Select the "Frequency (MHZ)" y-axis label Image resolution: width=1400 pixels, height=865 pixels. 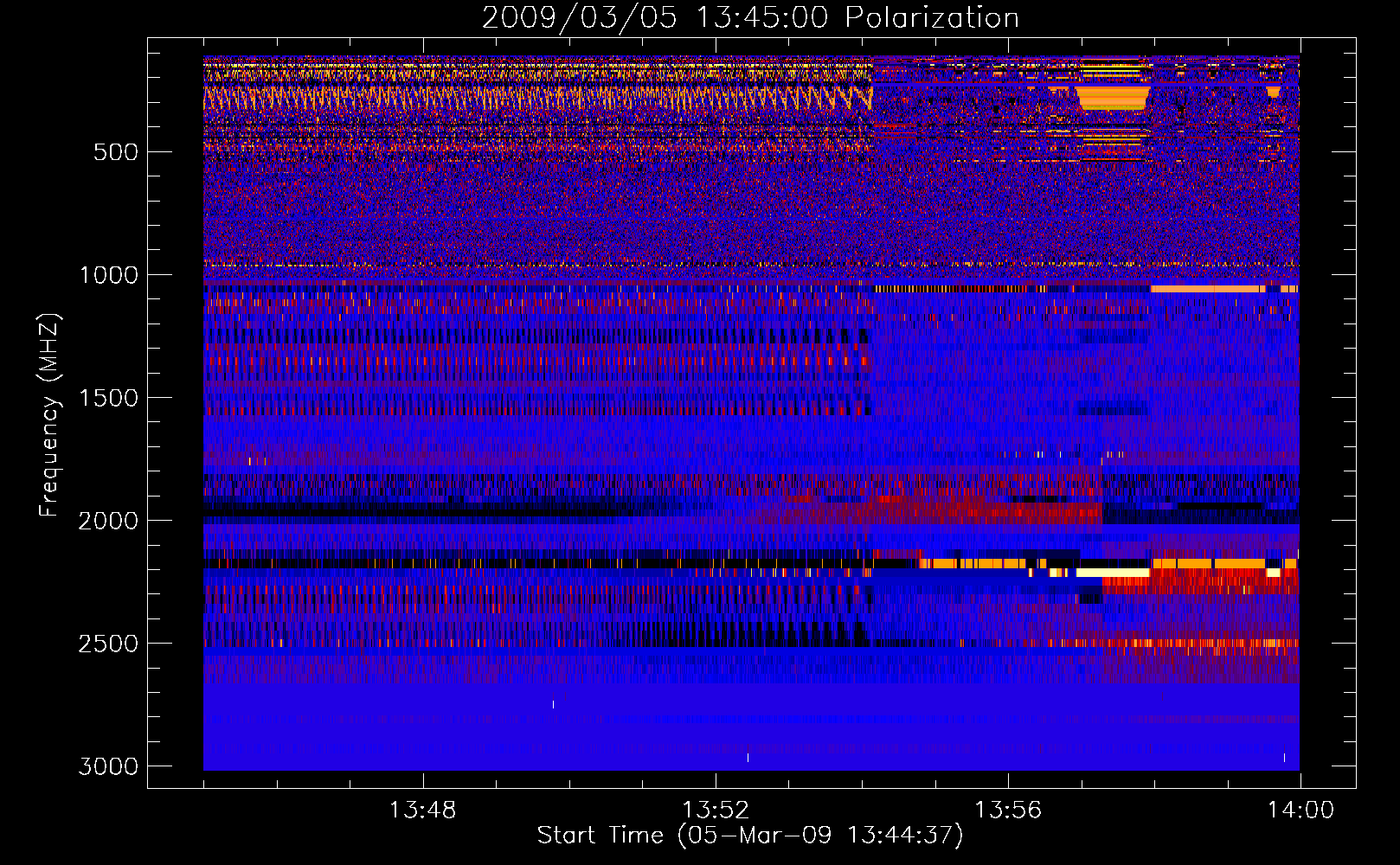point(48,415)
